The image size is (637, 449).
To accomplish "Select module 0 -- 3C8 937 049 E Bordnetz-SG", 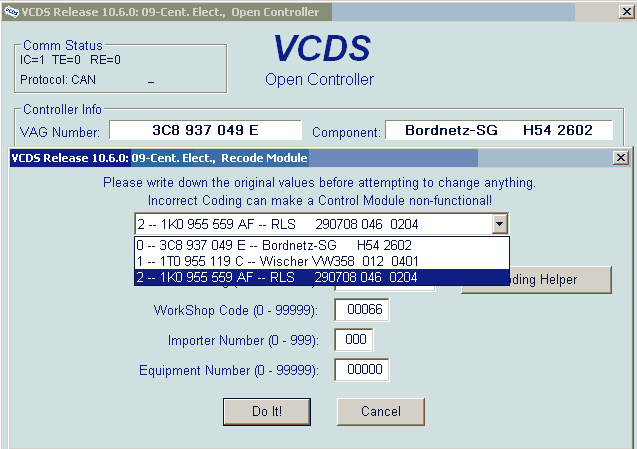I will click(x=322, y=245).
